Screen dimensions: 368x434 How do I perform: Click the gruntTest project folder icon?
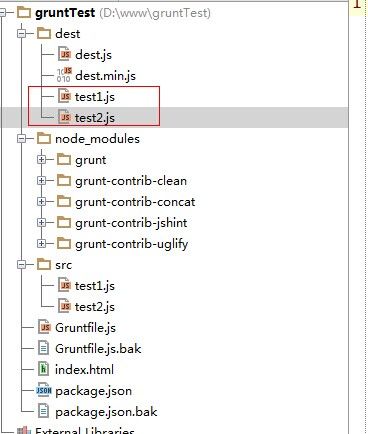tap(24, 13)
